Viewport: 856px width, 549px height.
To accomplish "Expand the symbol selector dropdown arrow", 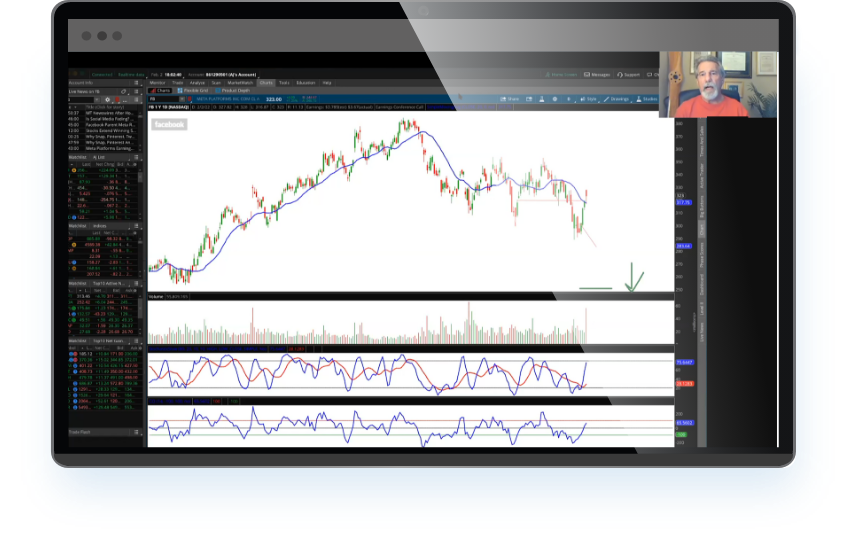I will pyautogui.click(x=182, y=99).
